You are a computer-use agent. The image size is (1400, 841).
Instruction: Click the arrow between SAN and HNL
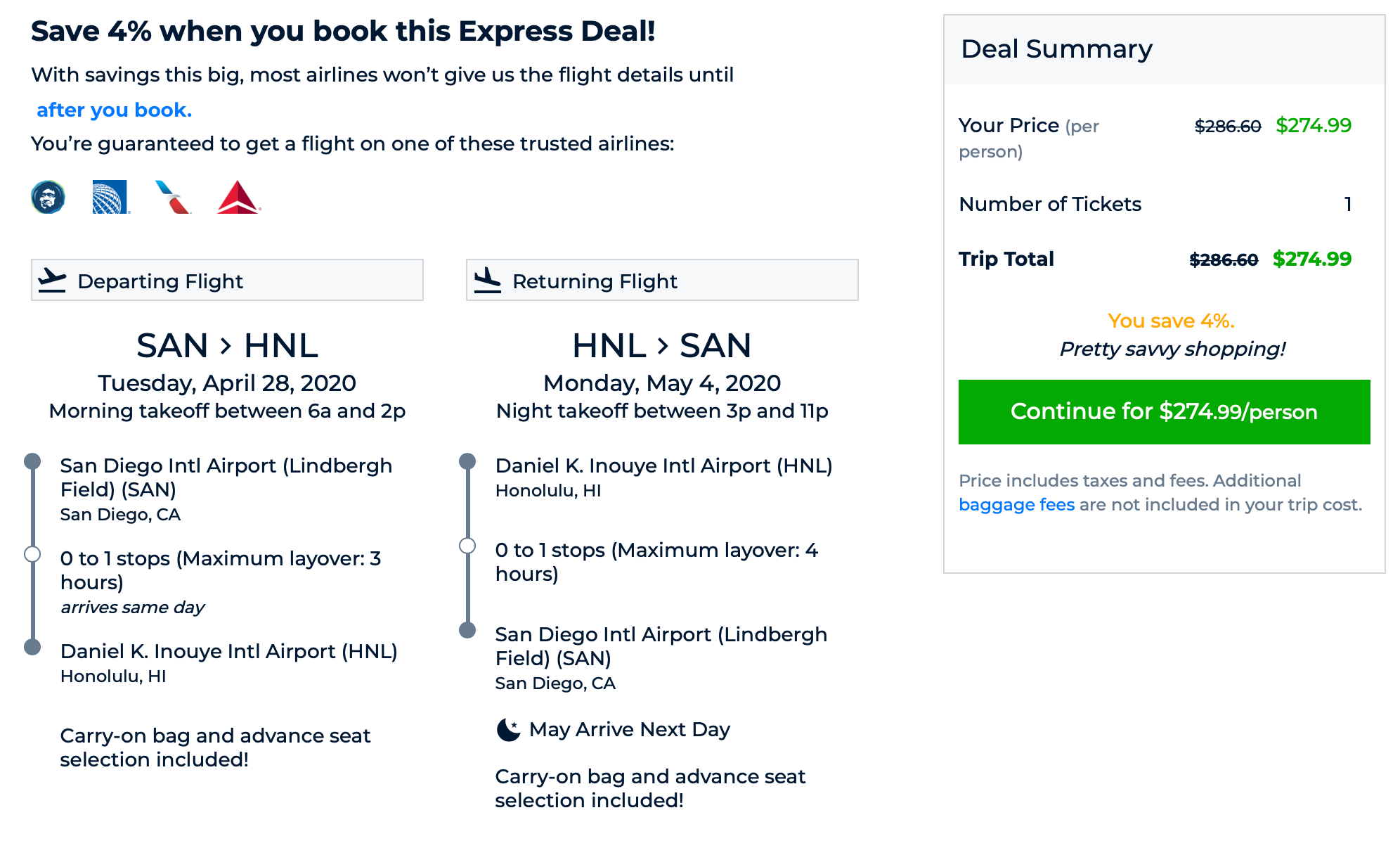click(x=226, y=345)
